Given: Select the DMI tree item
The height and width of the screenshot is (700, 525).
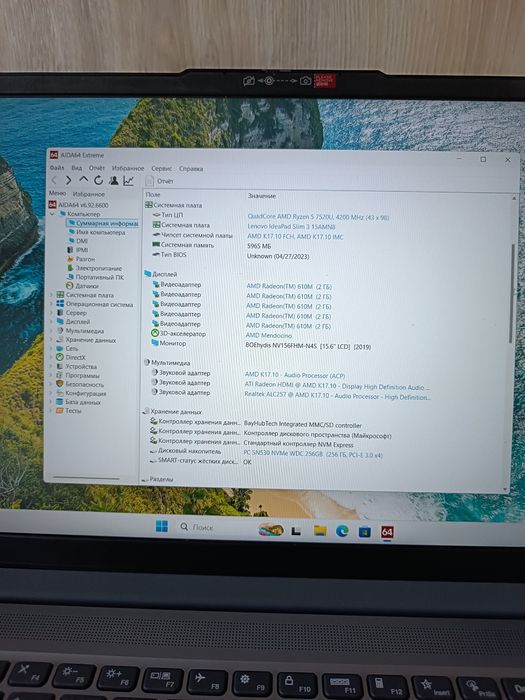Looking at the screenshot, I should (79, 241).
